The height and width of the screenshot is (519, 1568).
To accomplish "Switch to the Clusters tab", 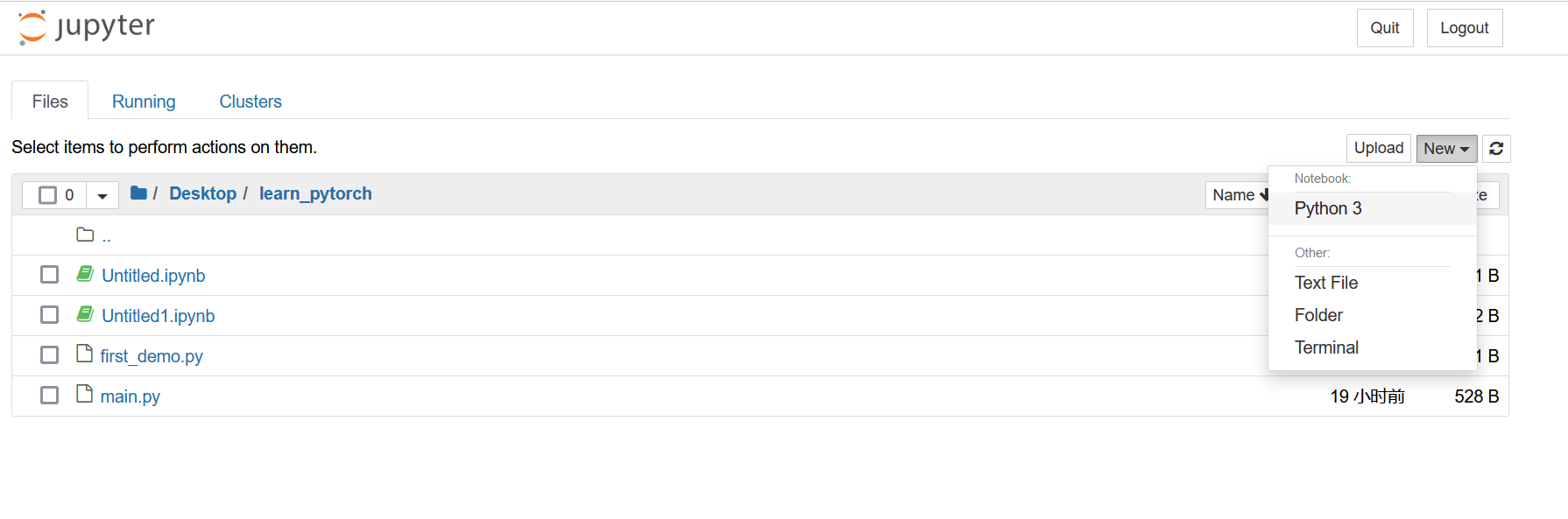I will [x=251, y=101].
